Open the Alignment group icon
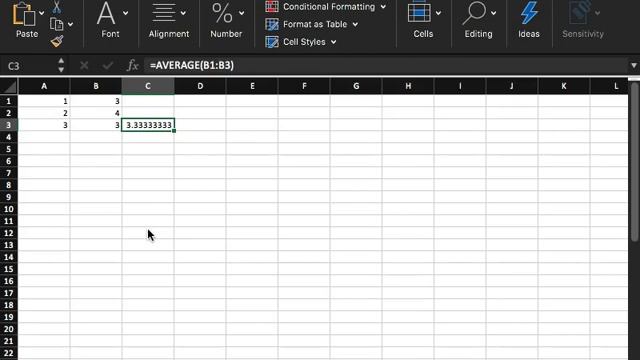The image size is (640, 360). pos(164,13)
